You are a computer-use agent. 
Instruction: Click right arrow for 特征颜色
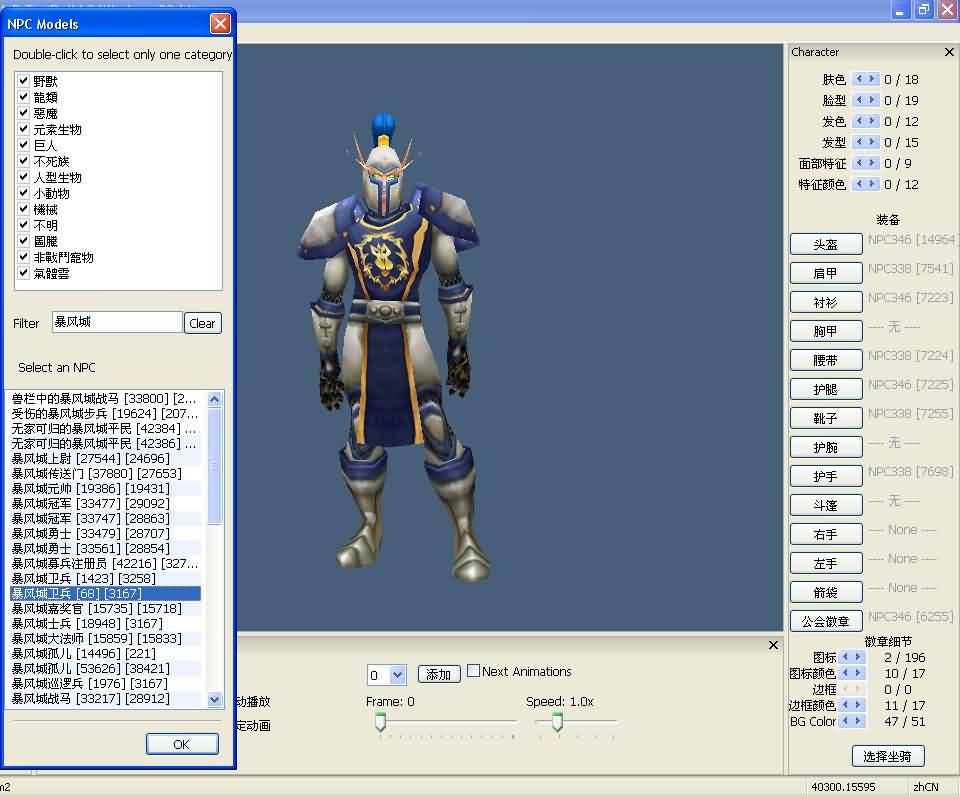[x=872, y=184]
